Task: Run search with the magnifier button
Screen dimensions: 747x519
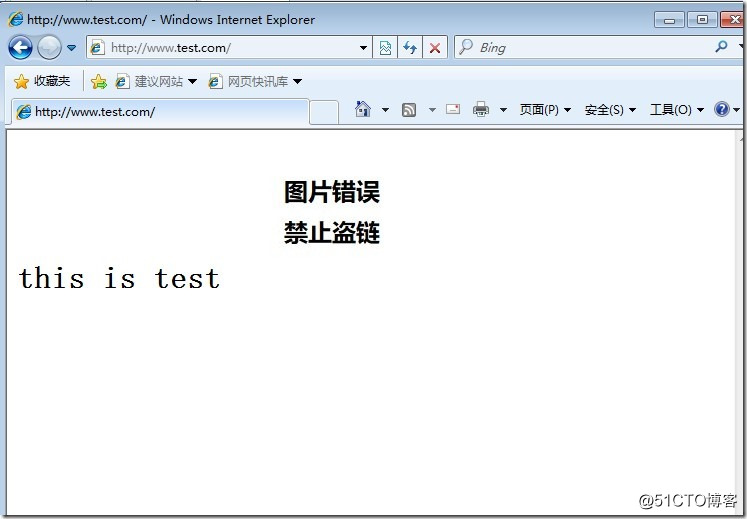Action: click(x=722, y=47)
